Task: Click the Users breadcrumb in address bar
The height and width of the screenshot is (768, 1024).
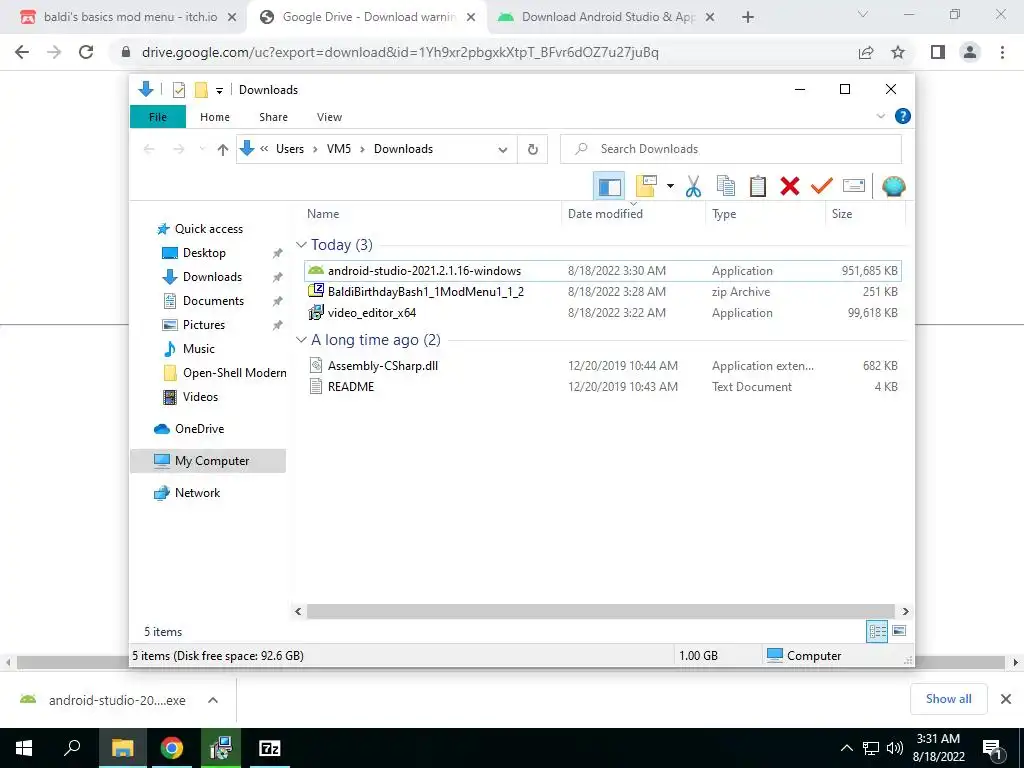Action: tap(289, 149)
